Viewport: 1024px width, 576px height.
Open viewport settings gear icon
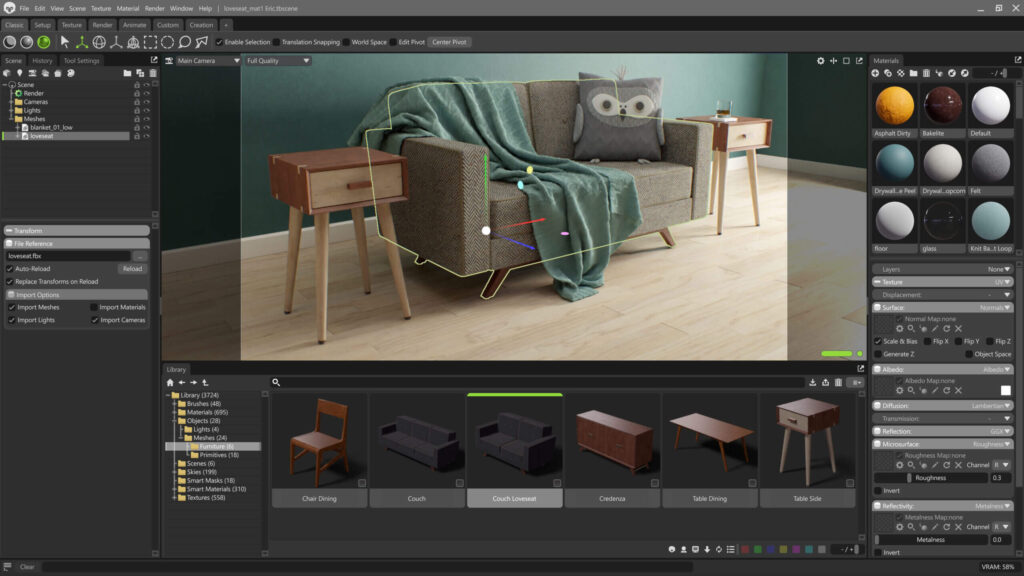(821, 61)
